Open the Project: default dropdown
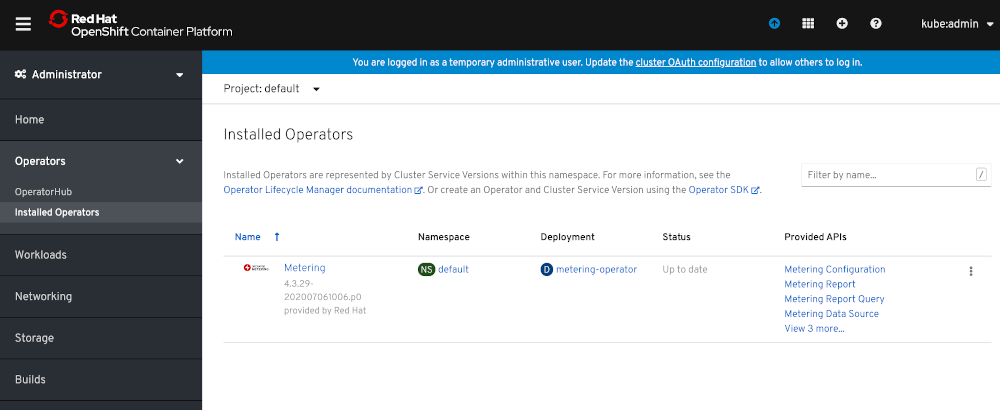This screenshot has width=1000, height=410. pyautogui.click(x=271, y=88)
